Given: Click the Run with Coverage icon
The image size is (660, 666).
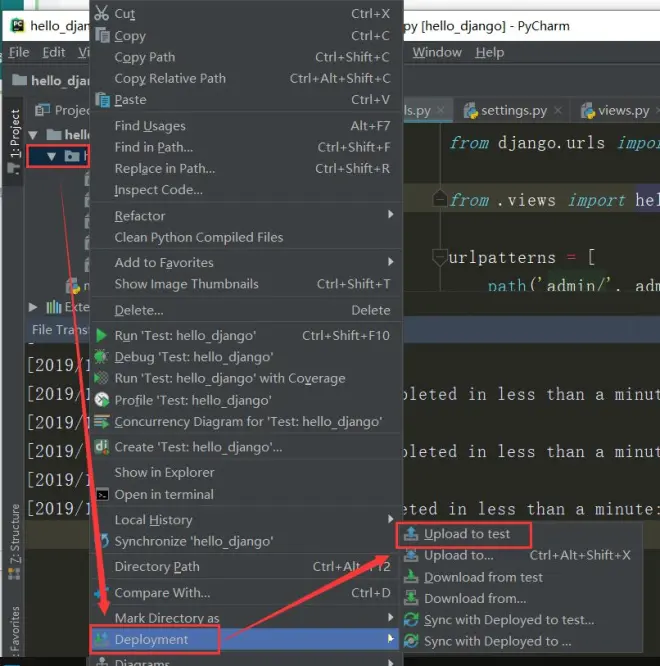Looking at the screenshot, I should [101, 378].
